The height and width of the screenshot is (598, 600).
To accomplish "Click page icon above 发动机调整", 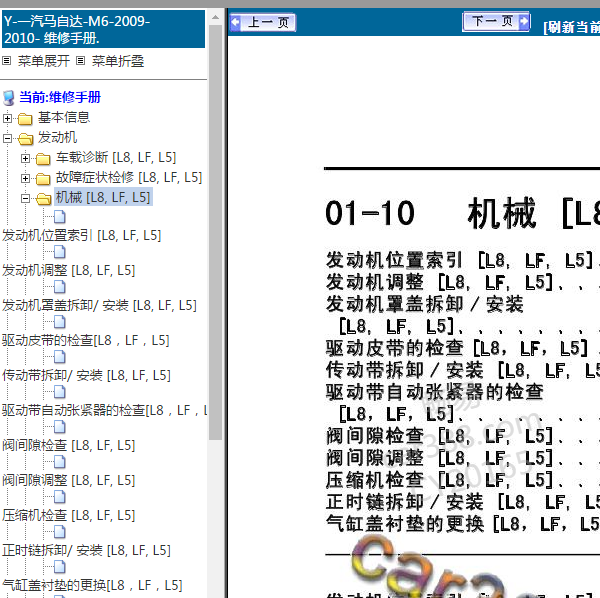I will click(59, 252).
